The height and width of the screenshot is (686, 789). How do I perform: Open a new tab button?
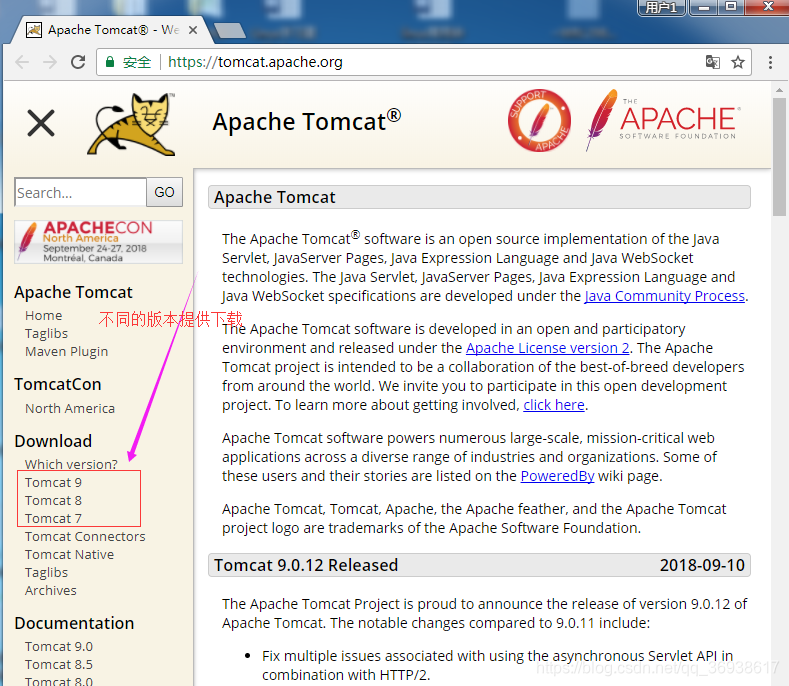229,30
